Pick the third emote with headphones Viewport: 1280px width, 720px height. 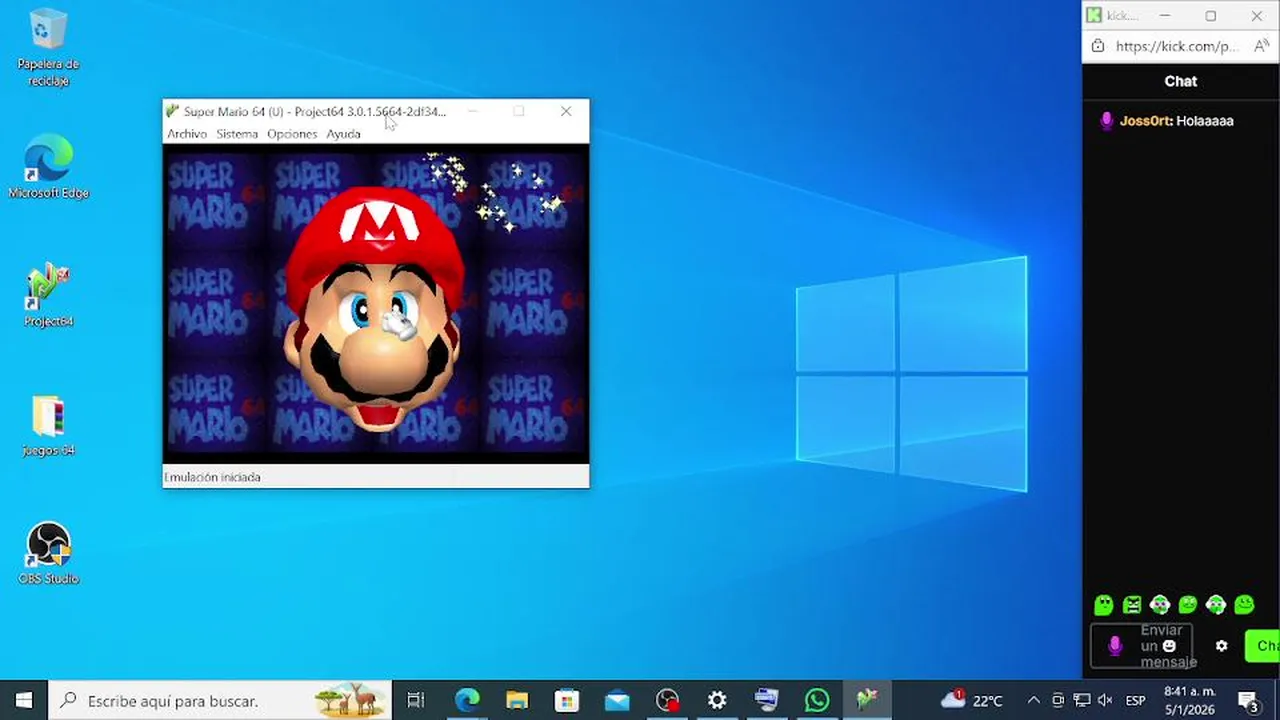pyautogui.click(x=1160, y=604)
